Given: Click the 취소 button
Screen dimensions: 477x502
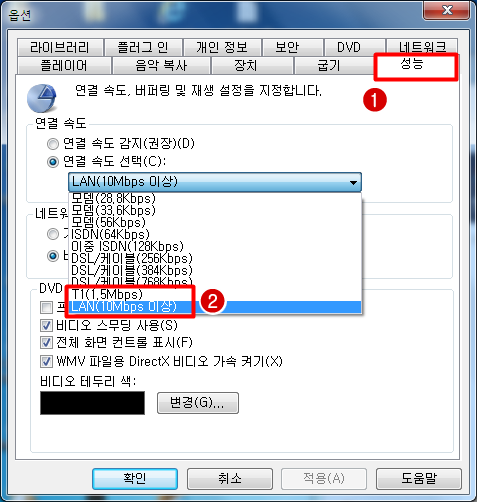Looking at the screenshot, I should tap(230, 479).
